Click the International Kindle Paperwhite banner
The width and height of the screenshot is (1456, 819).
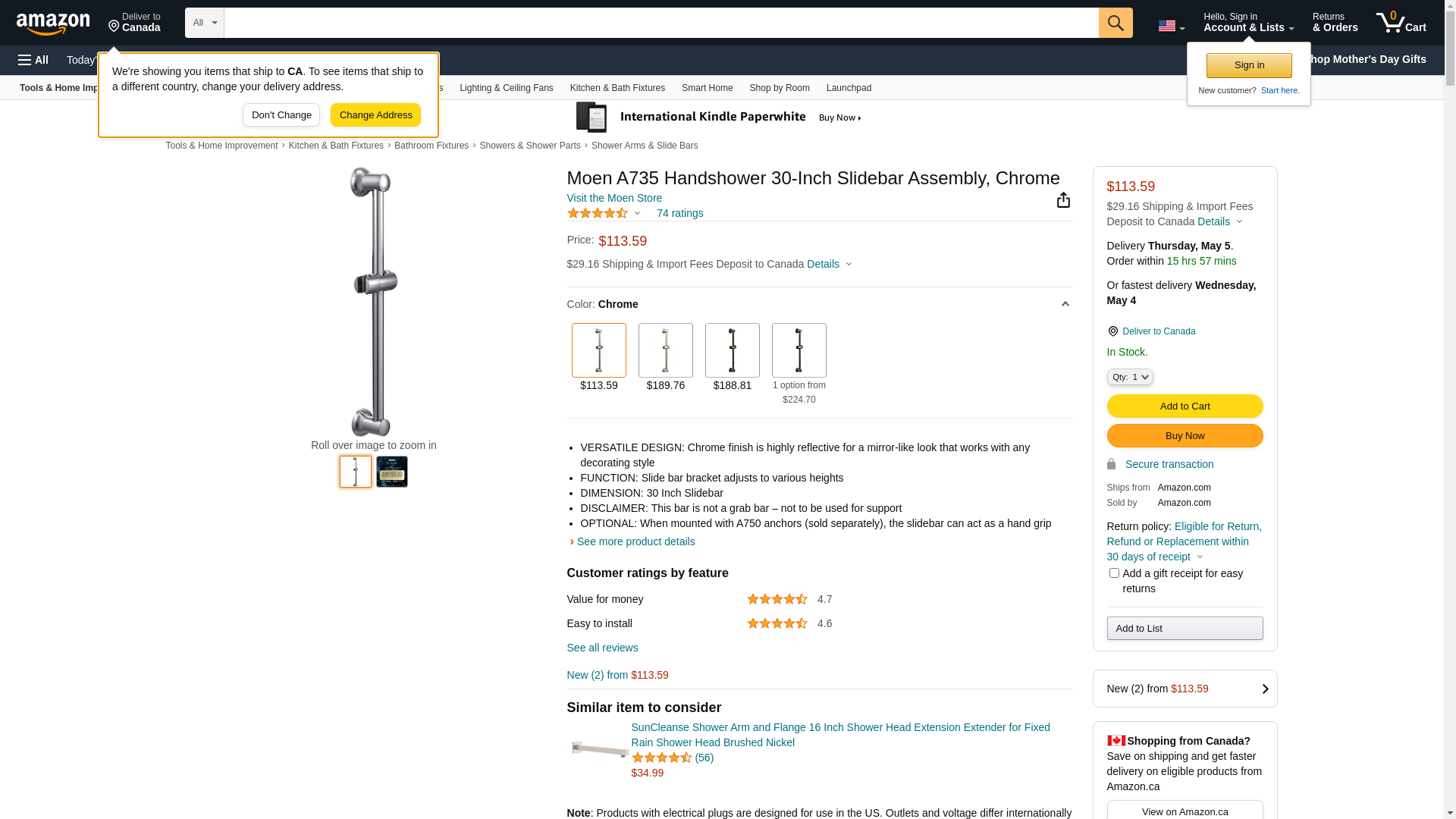(x=718, y=118)
